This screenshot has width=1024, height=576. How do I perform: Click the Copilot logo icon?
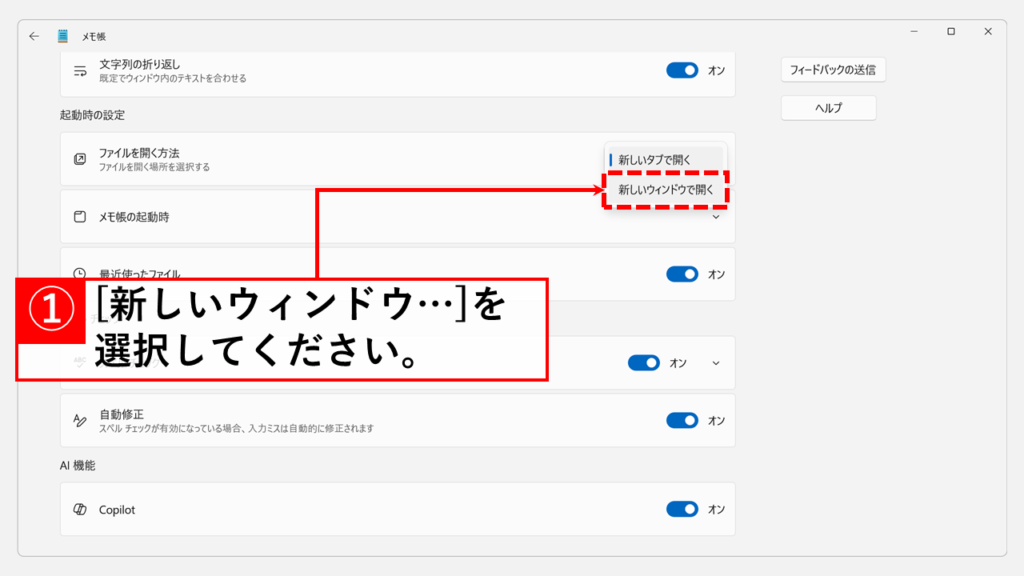pyautogui.click(x=80, y=510)
